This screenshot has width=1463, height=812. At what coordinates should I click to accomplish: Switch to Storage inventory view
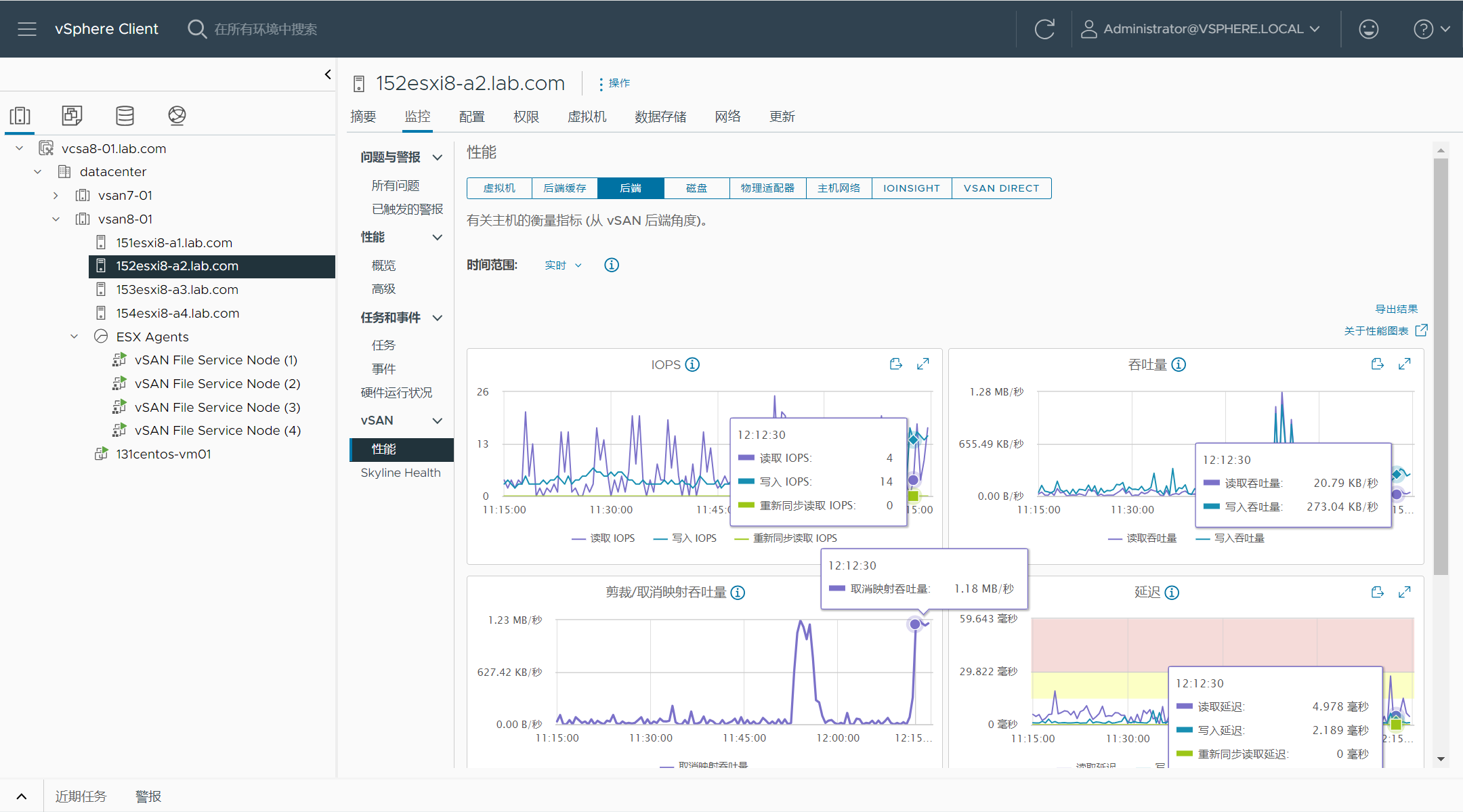click(125, 116)
